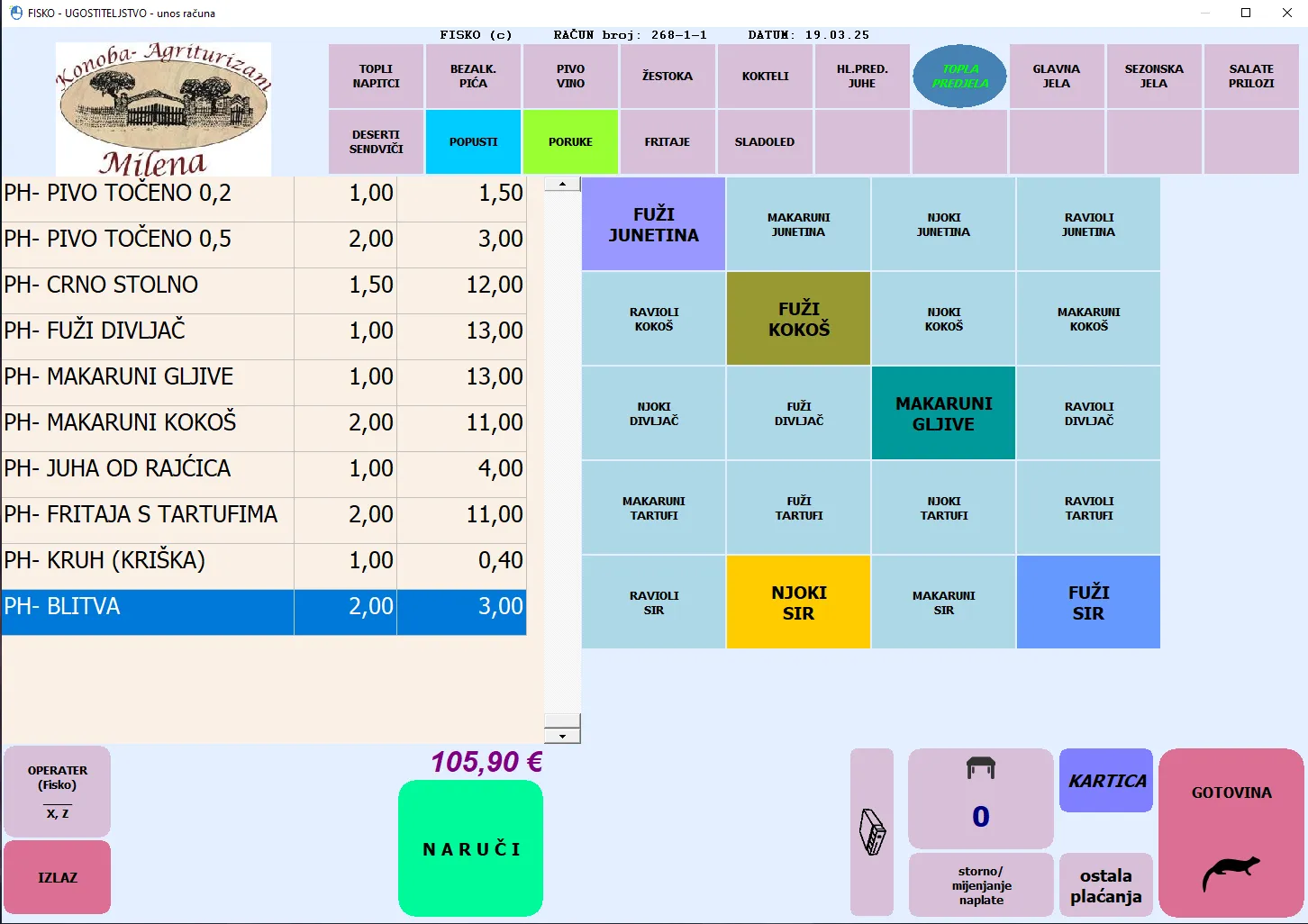Click storno/mijenjanje naplate button
Screen dimensions: 1308x924
[x=981, y=885]
